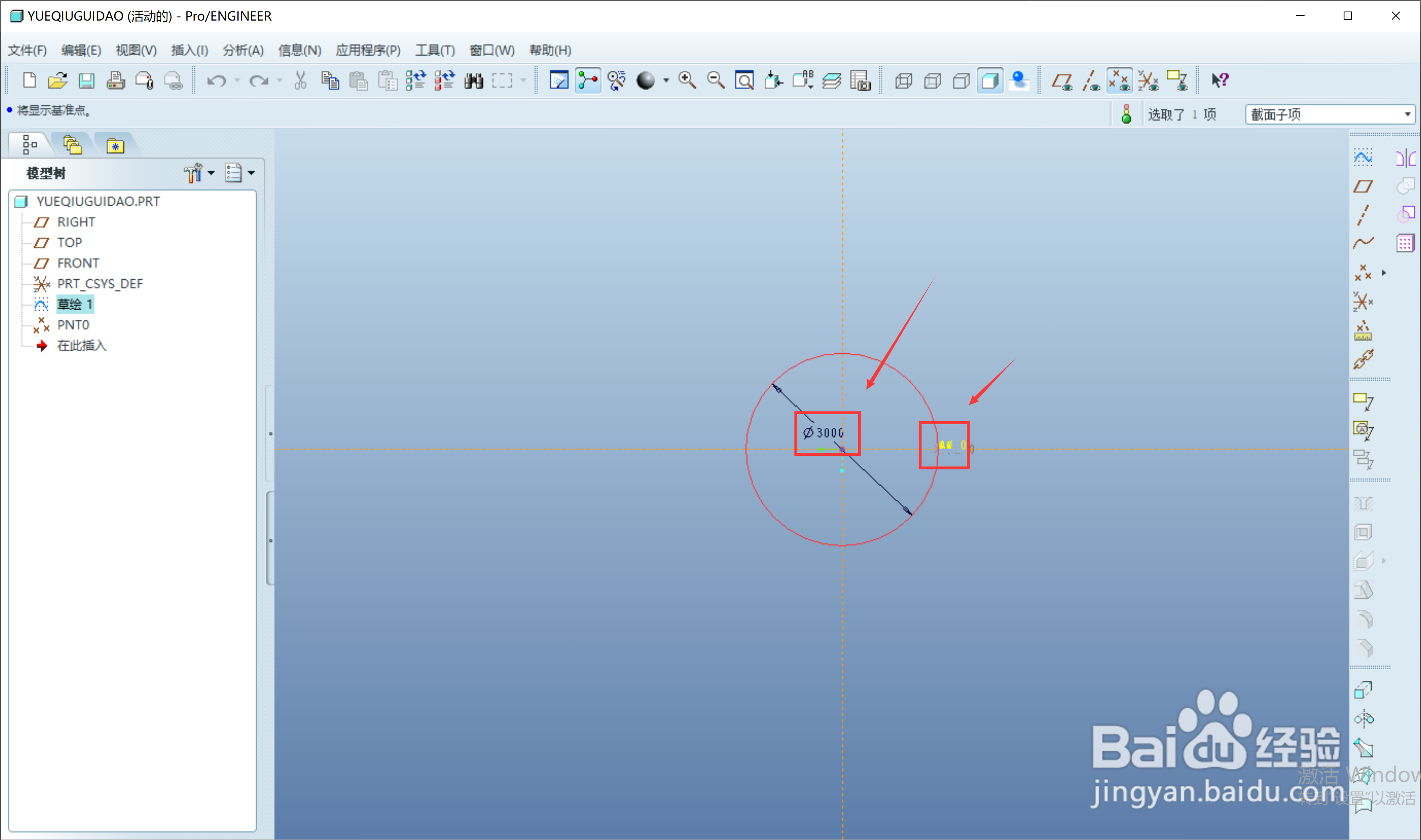
Task: Click the Zoom In magnifier icon
Action: [687, 80]
